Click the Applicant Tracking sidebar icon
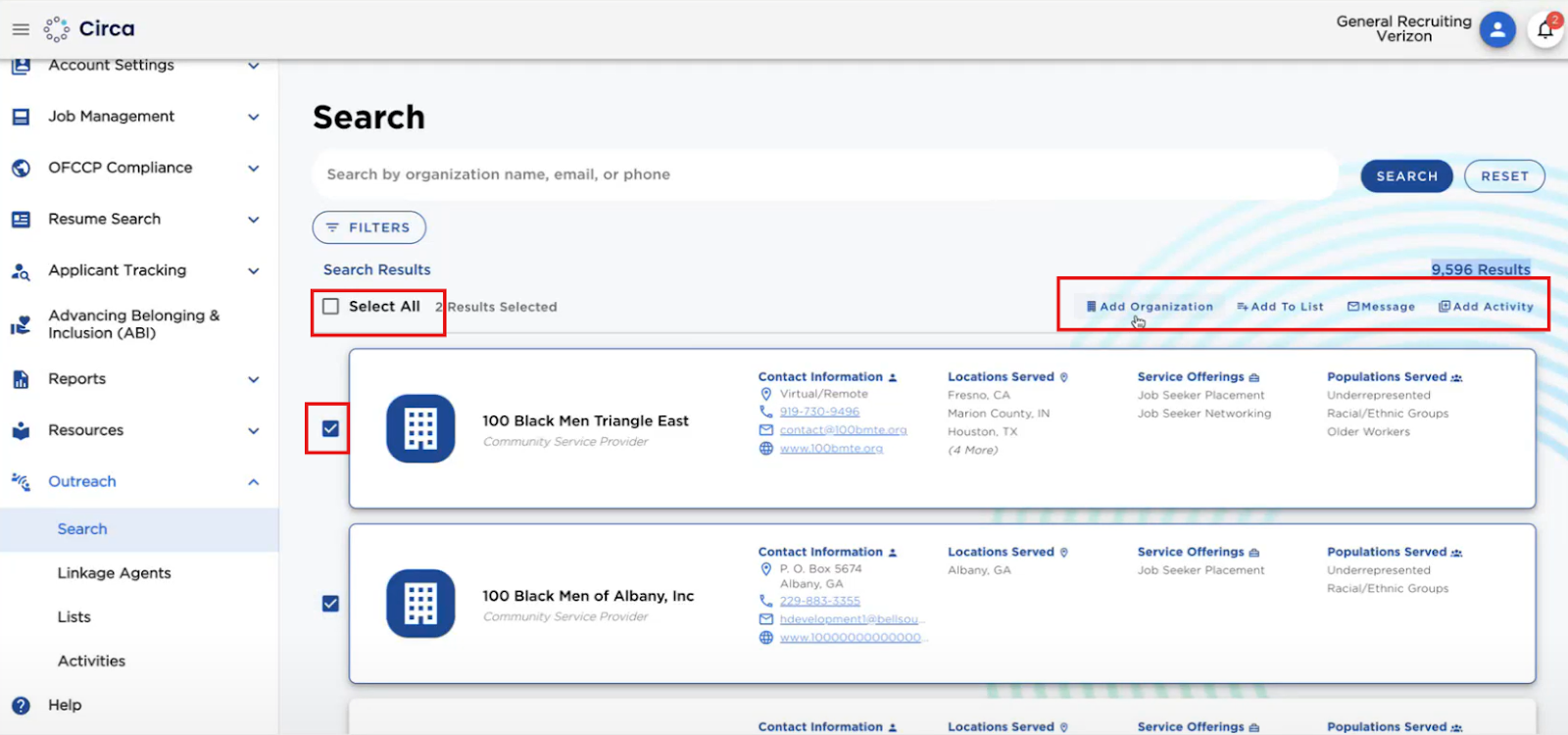1568x735 pixels. (x=21, y=271)
